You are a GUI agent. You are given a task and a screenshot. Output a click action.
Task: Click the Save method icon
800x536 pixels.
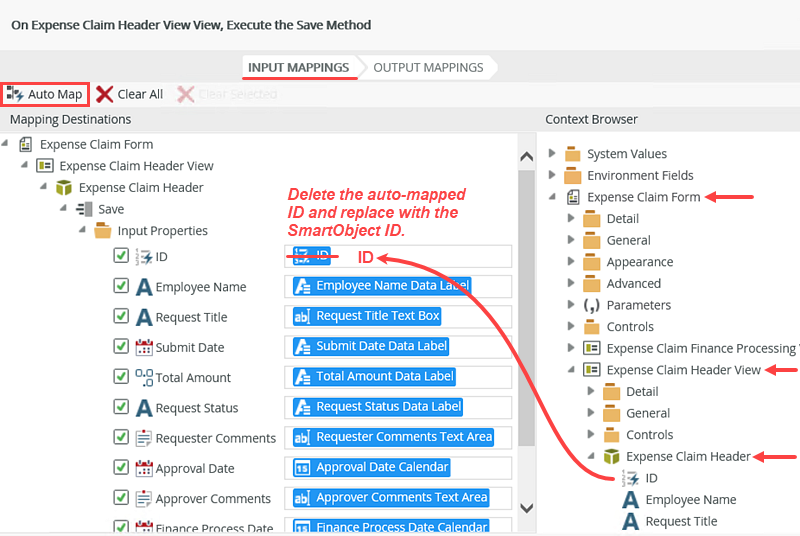point(84,209)
